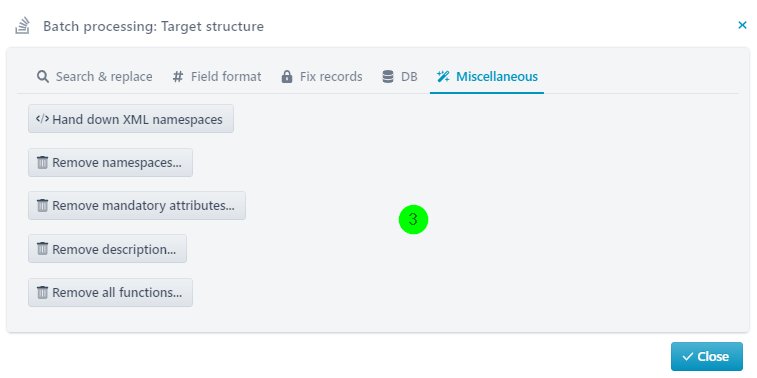
Task: Click trash icon on Remove namespaces button
Action: 42,162
